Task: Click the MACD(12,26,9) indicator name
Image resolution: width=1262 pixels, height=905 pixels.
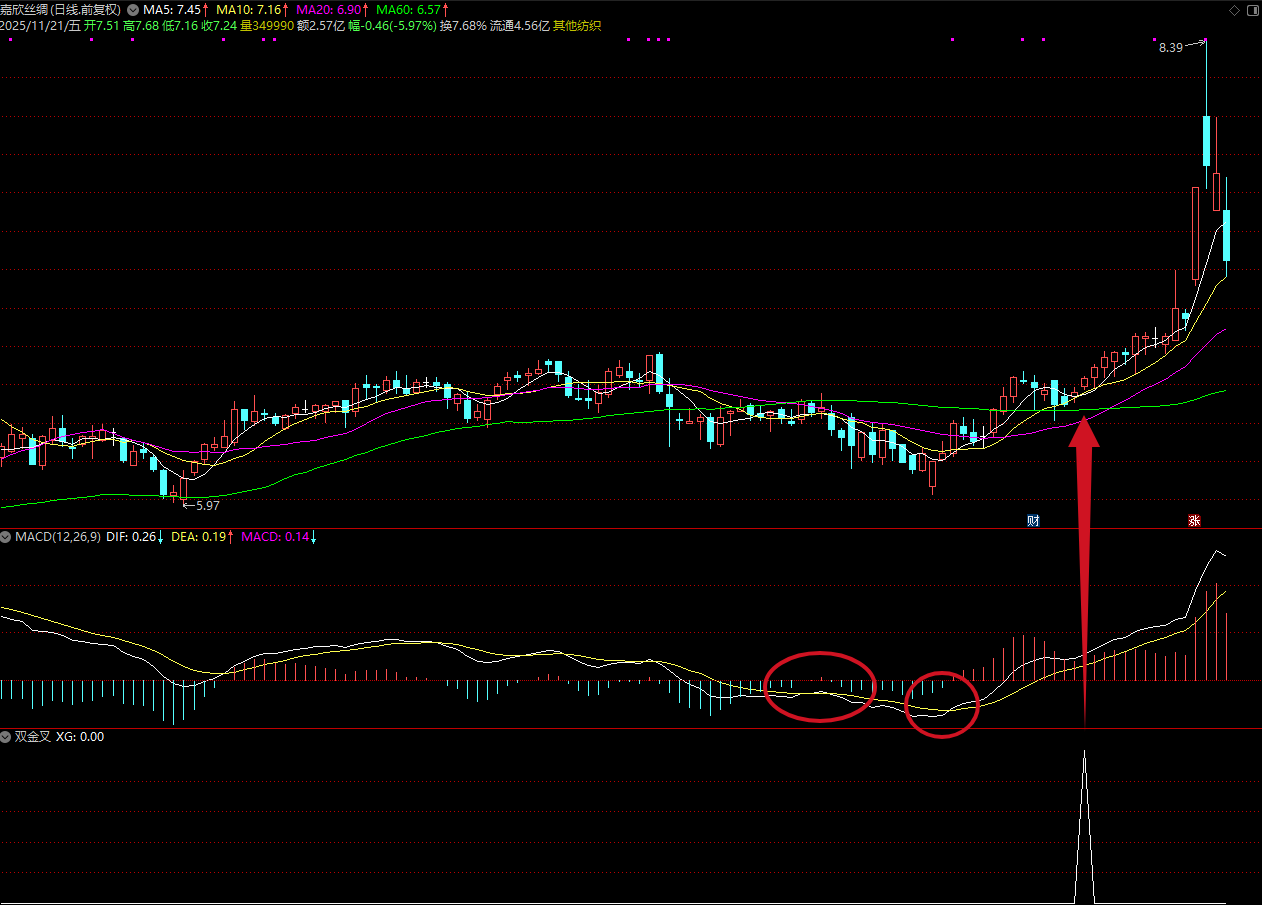Action: pyautogui.click(x=57, y=537)
